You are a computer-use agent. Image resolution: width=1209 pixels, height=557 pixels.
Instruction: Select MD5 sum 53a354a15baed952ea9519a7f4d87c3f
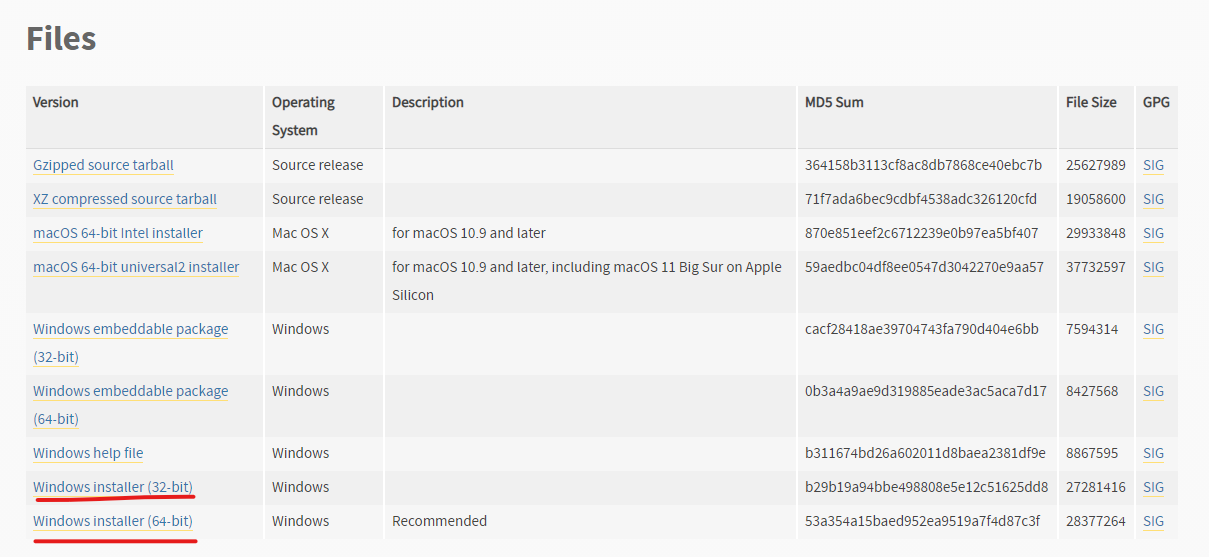tap(922, 521)
